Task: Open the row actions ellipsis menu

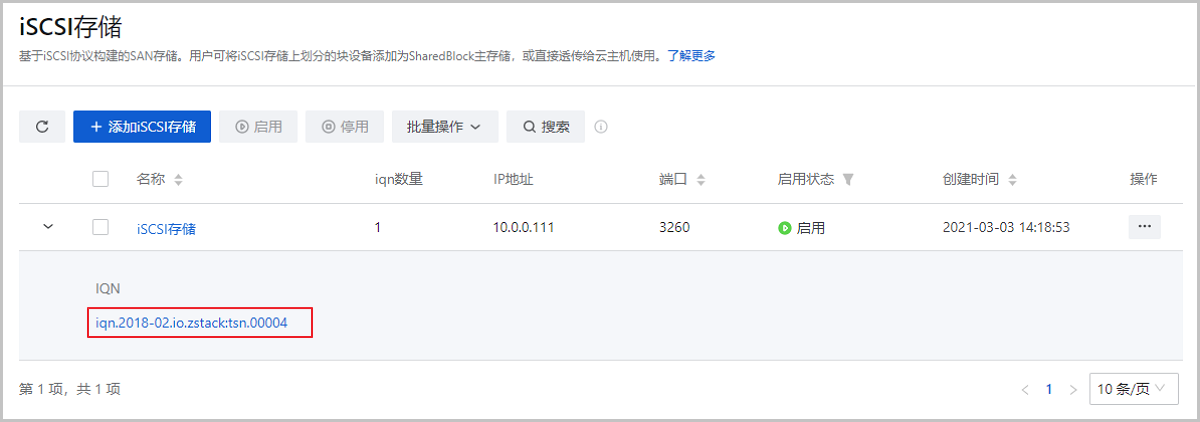Action: click(1144, 227)
